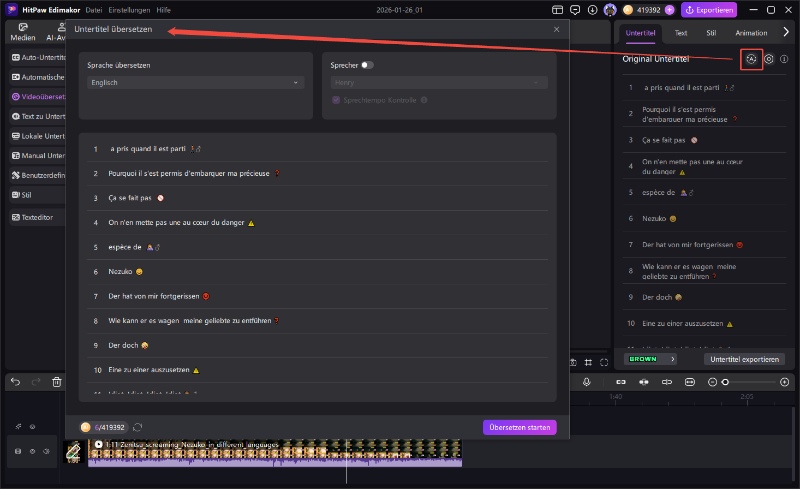Click the Übersetzen starten button

(519, 427)
